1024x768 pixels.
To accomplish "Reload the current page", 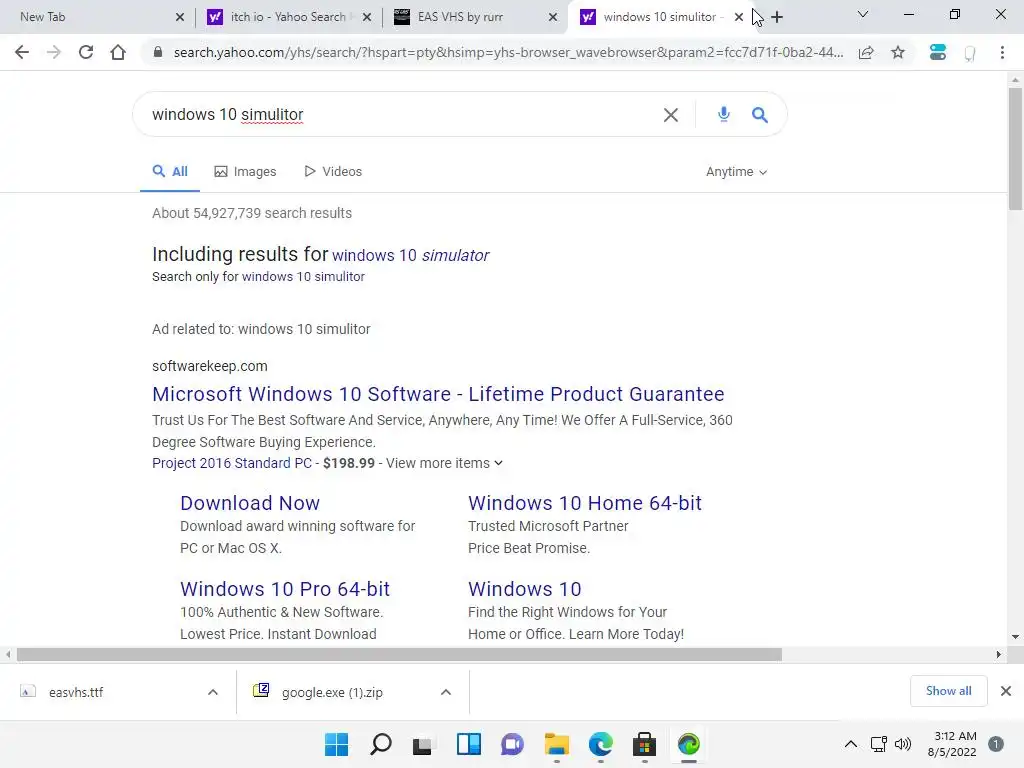I will 86,52.
